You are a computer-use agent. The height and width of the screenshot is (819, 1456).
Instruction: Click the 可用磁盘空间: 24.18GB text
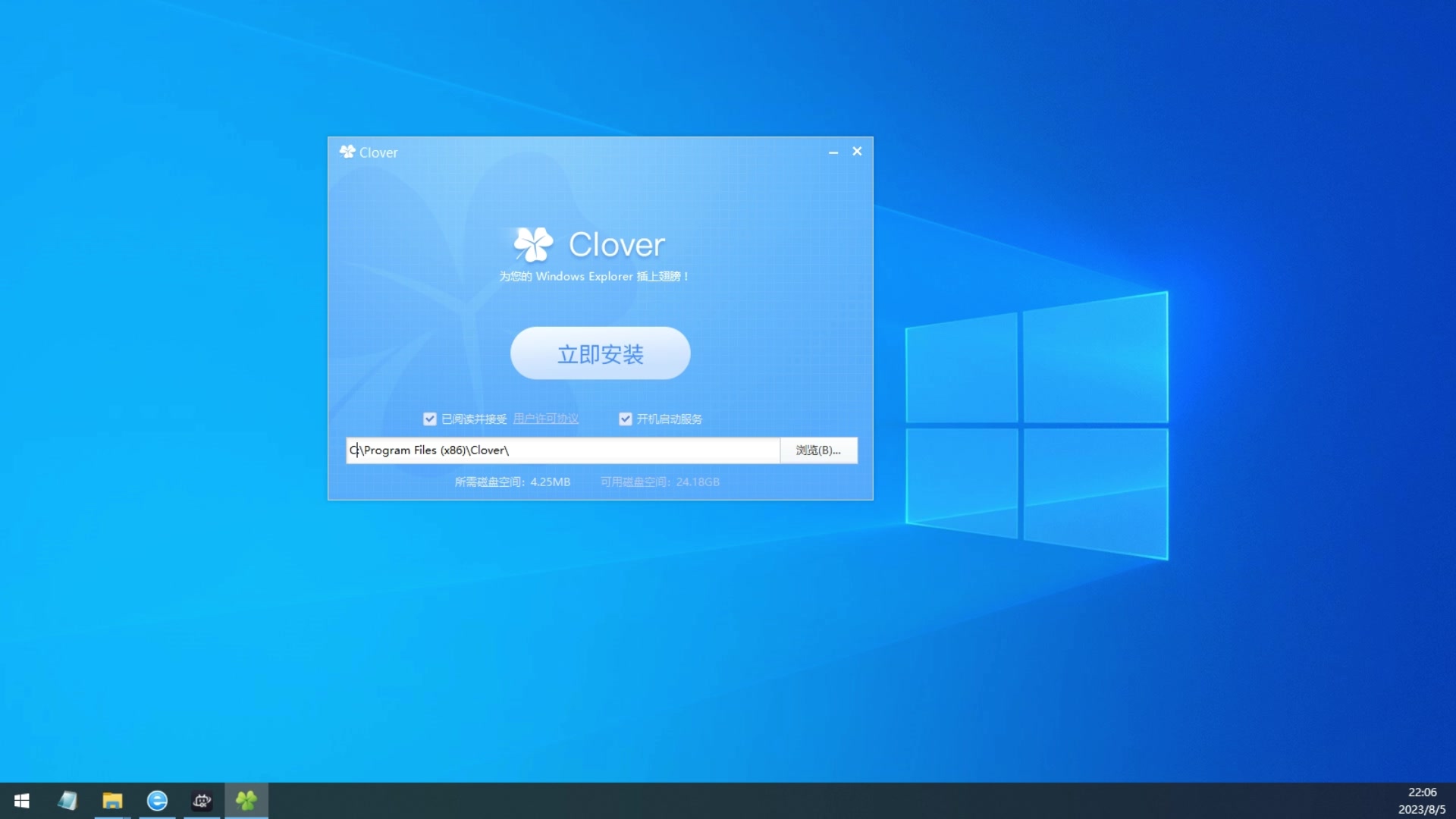point(660,482)
